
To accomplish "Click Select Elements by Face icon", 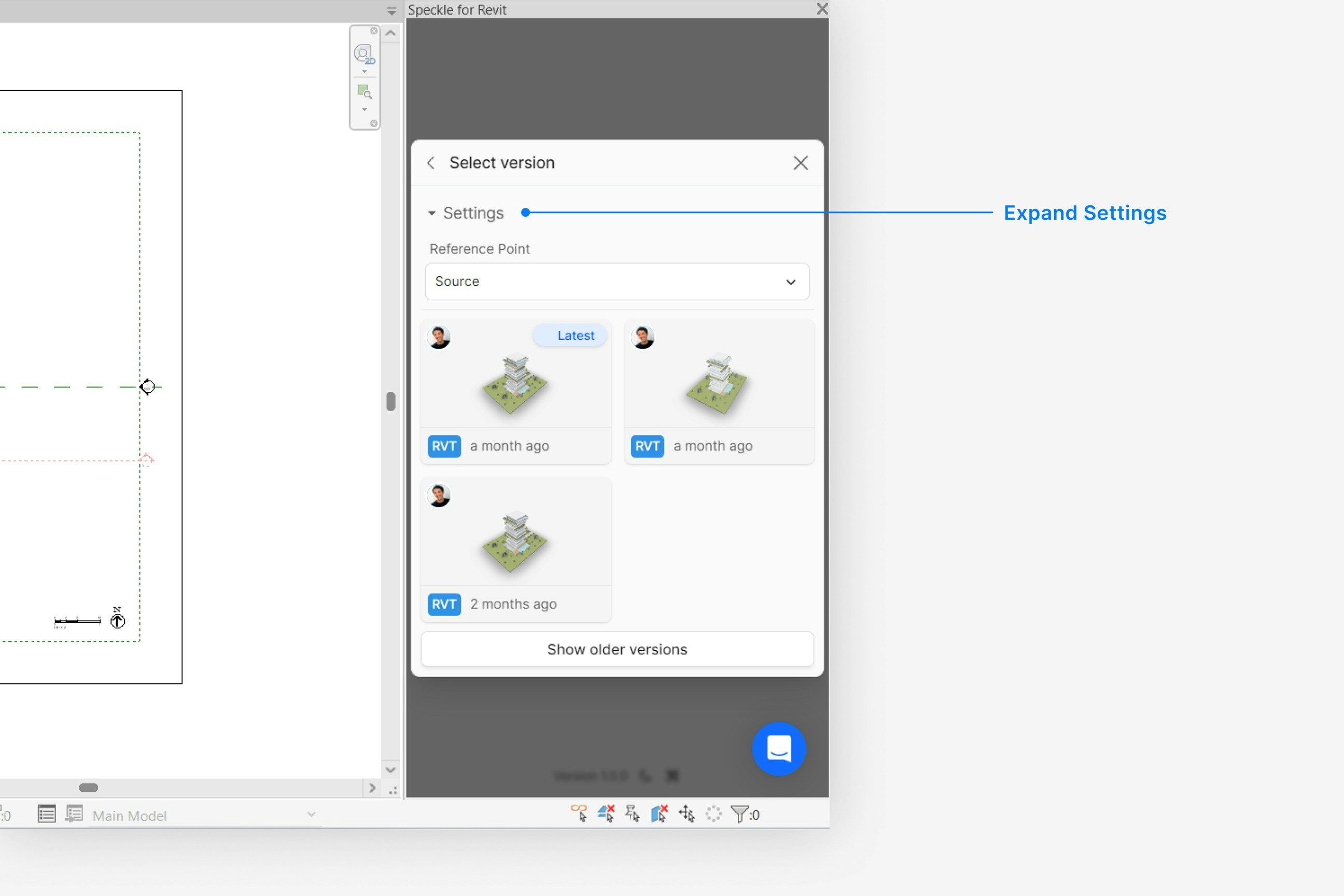I will point(659,813).
